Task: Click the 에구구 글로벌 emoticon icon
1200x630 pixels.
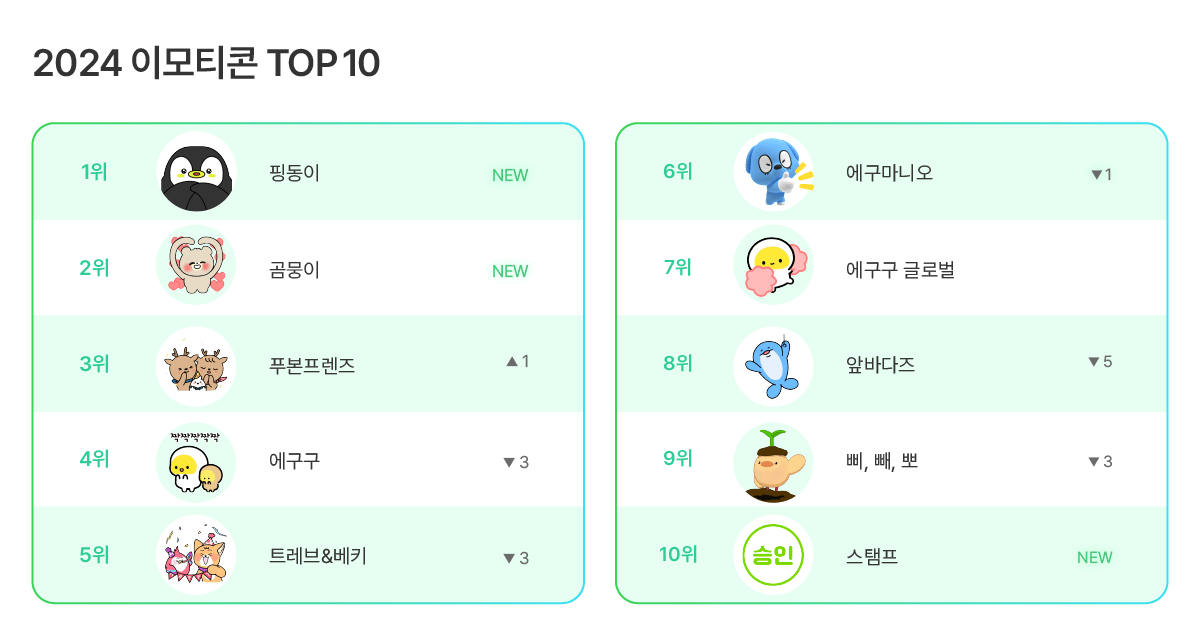Action: (x=774, y=268)
